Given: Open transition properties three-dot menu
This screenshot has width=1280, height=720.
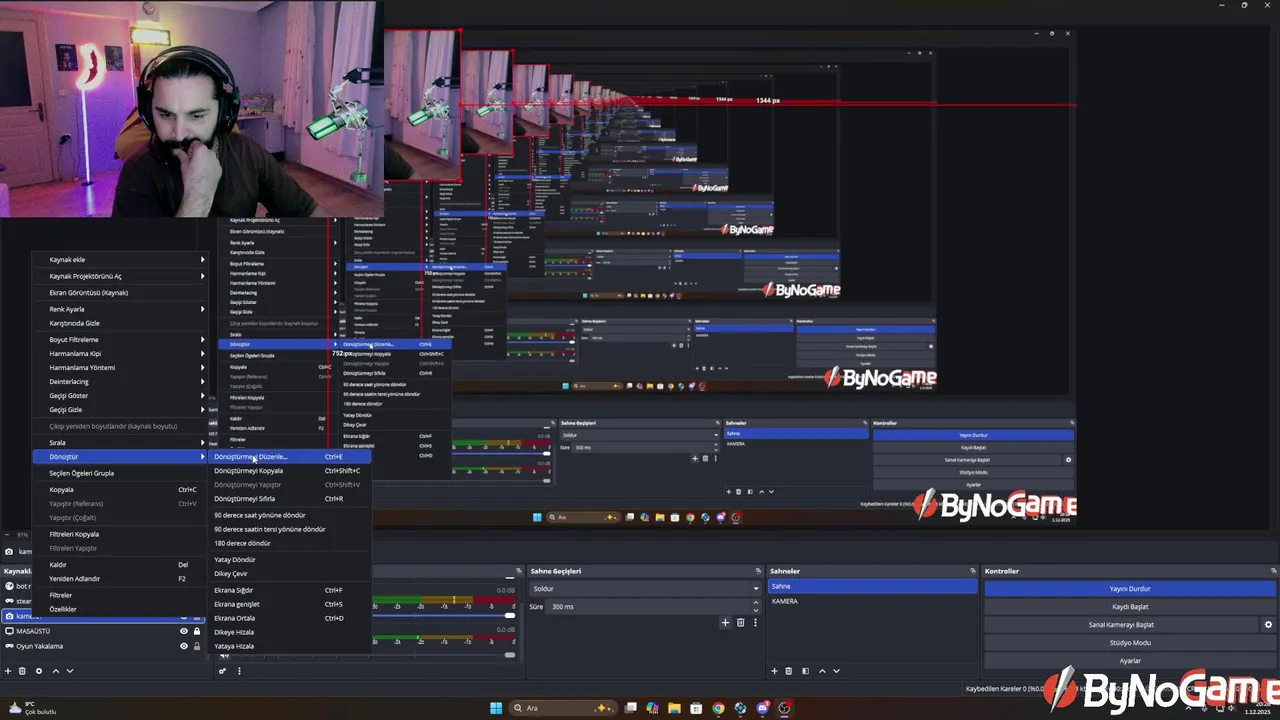Looking at the screenshot, I should pyautogui.click(x=755, y=622).
